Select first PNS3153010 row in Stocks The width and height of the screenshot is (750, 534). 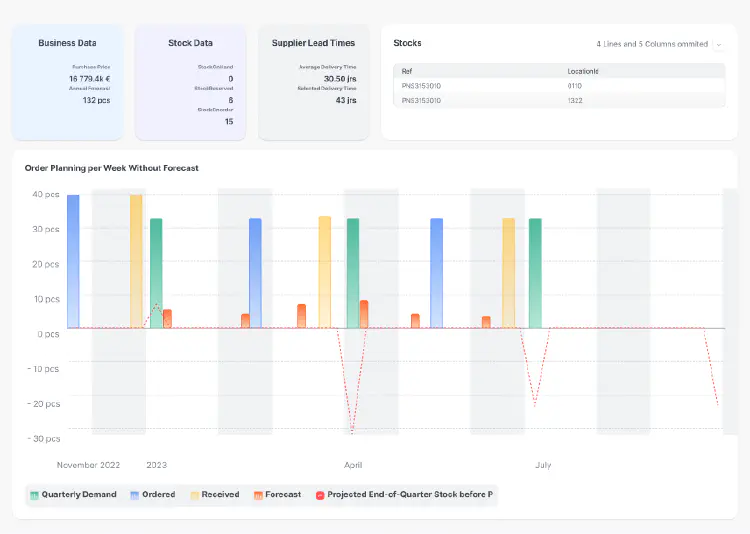coord(421,86)
